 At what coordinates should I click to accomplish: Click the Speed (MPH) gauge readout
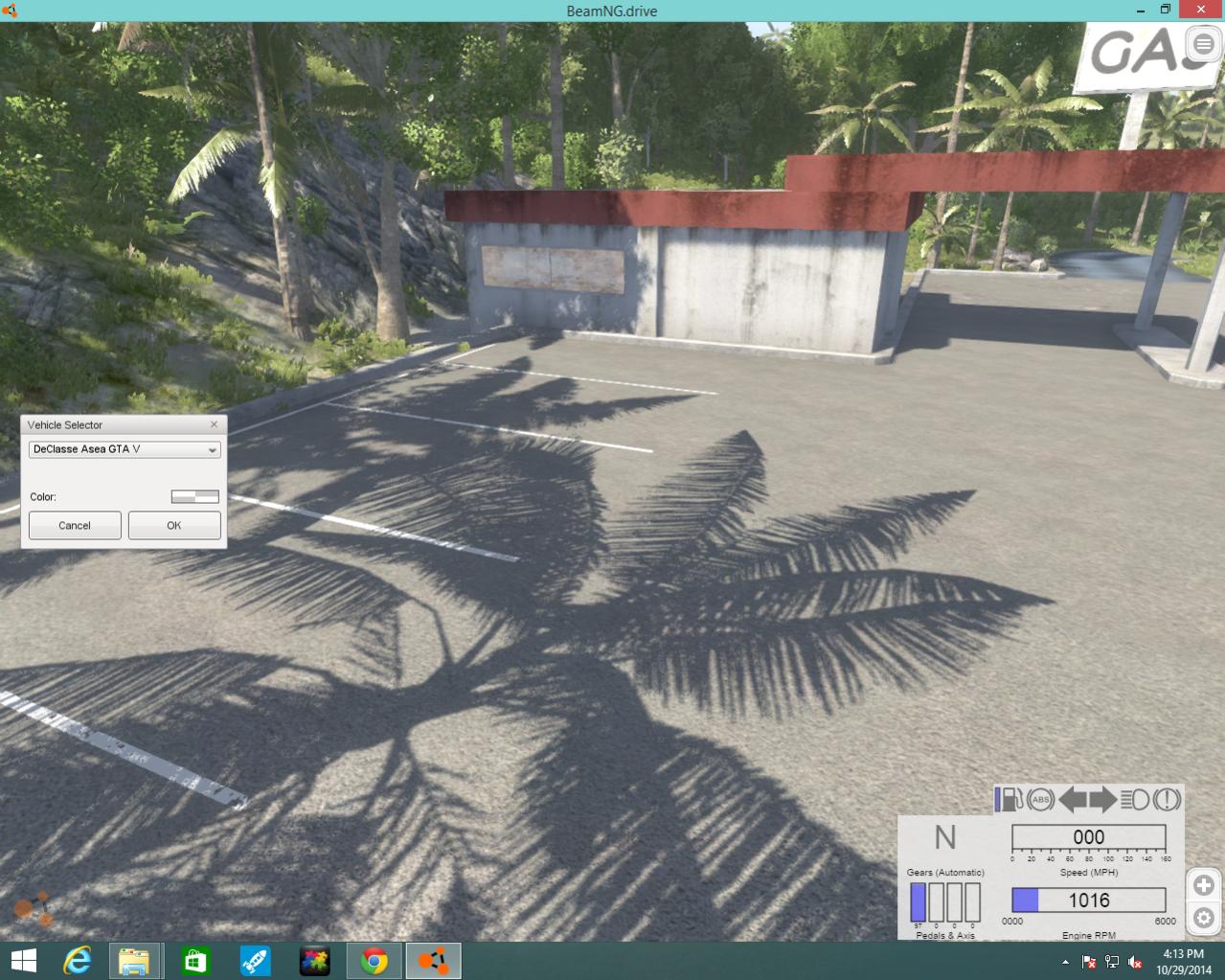(x=1089, y=837)
